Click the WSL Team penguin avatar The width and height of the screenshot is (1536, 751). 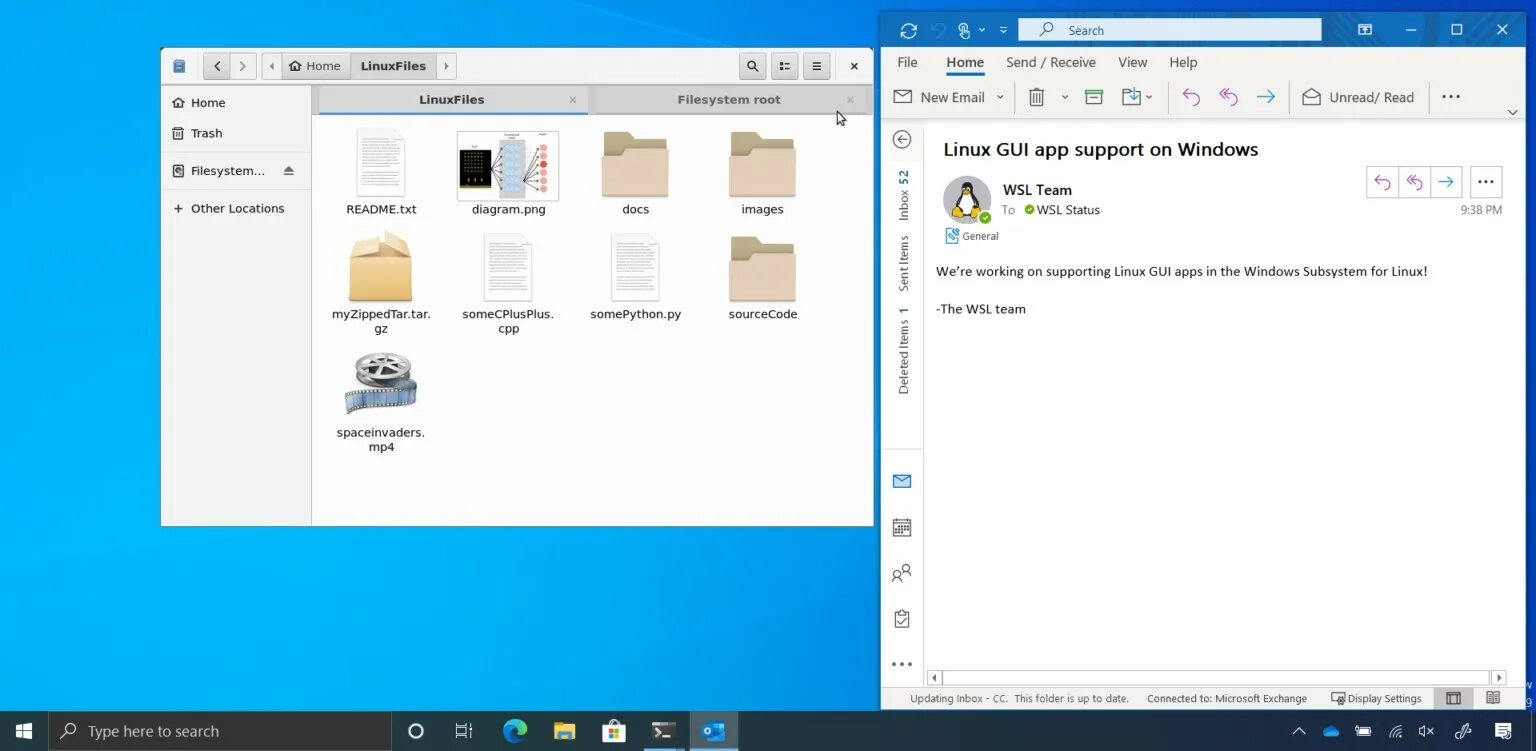point(967,199)
